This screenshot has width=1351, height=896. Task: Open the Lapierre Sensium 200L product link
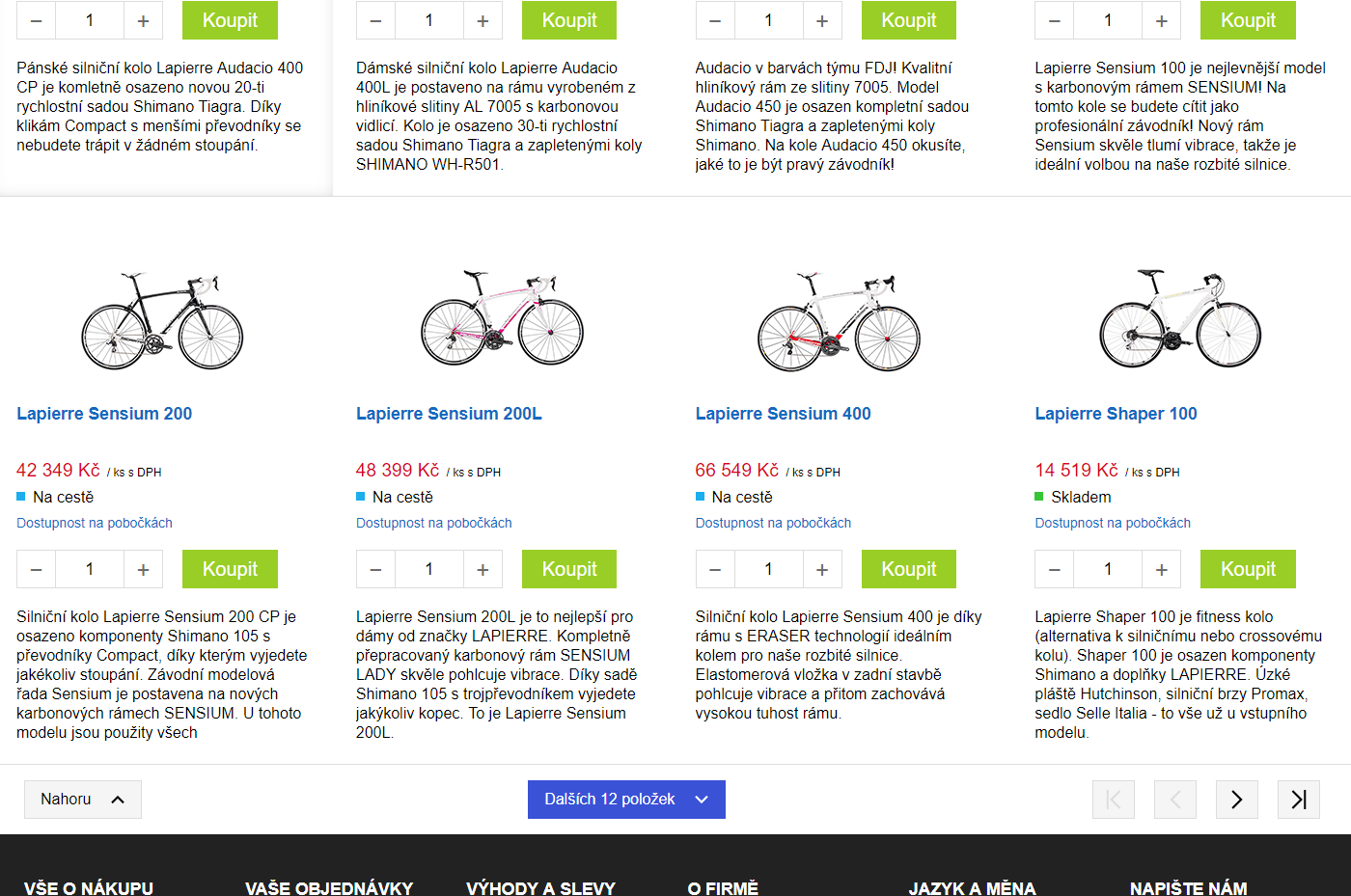(449, 414)
